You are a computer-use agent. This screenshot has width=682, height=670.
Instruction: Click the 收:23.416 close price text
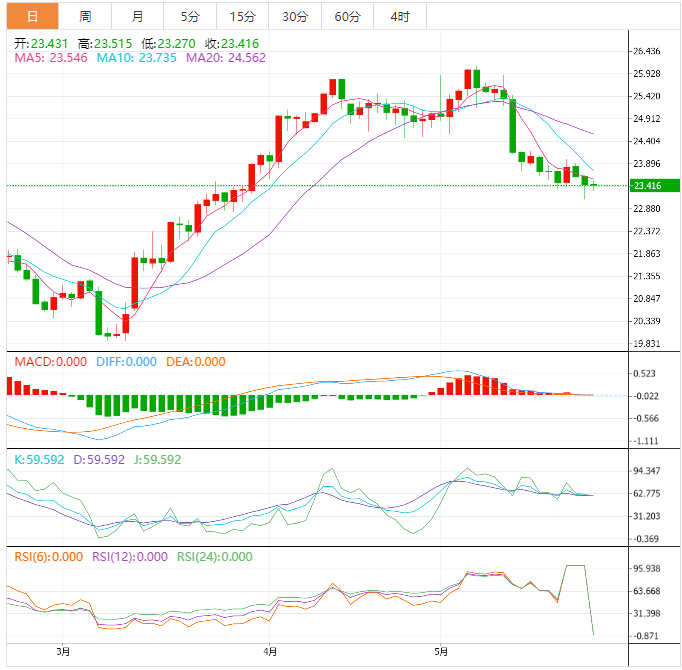pyautogui.click(x=232, y=44)
